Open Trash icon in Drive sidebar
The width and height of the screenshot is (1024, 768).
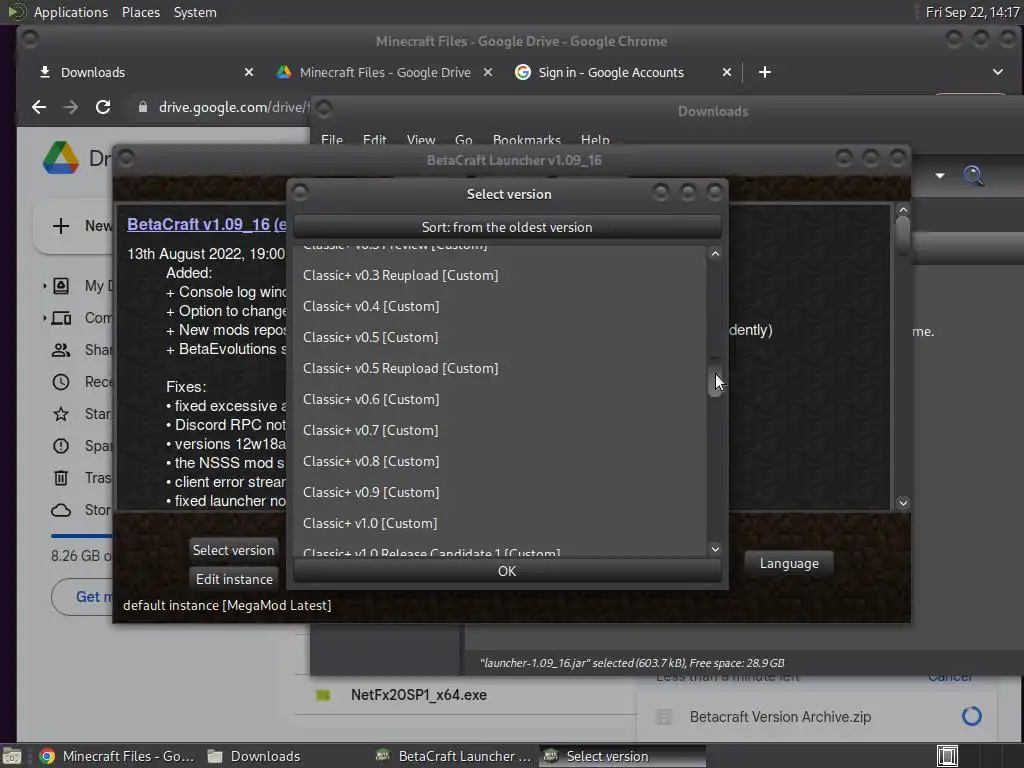(61, 478)
